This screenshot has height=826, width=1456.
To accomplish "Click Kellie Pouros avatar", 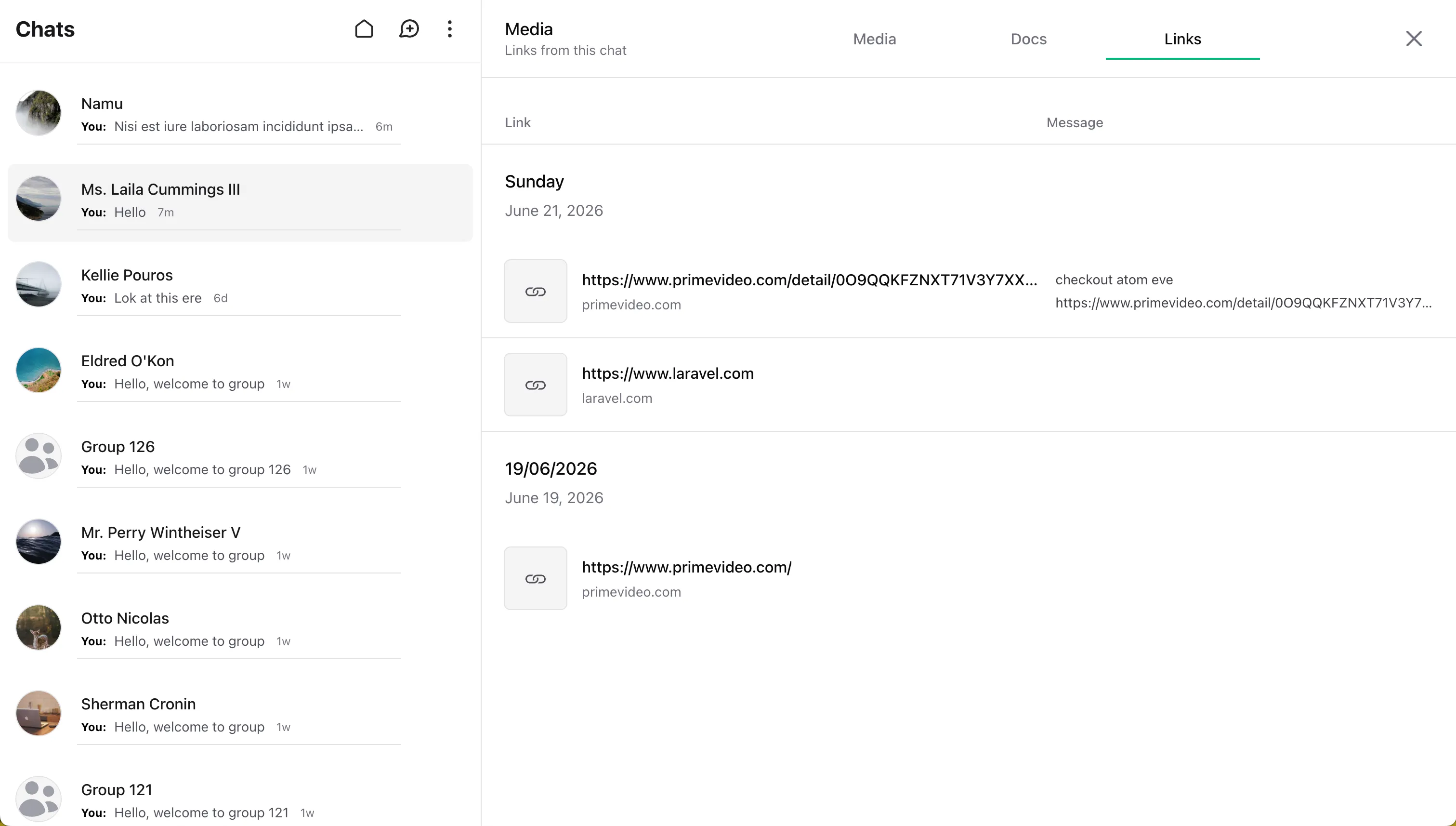I will tap(39, 284).
